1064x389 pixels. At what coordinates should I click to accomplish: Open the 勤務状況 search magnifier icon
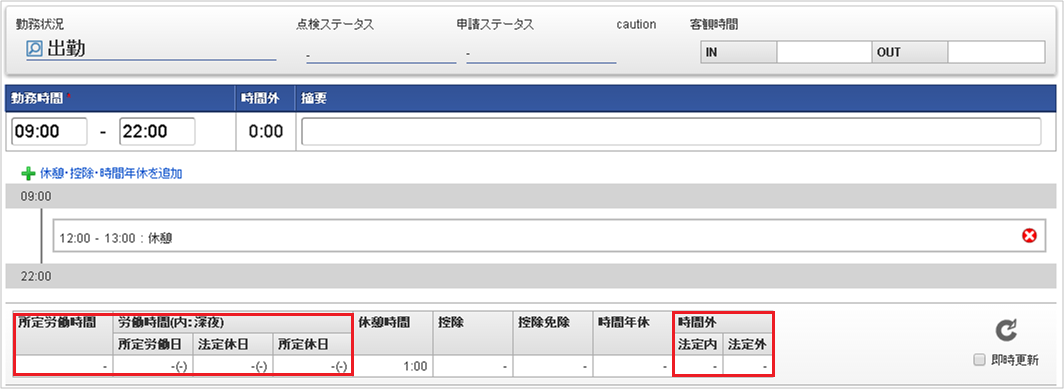pyautogui.click(x=35, y=49)
